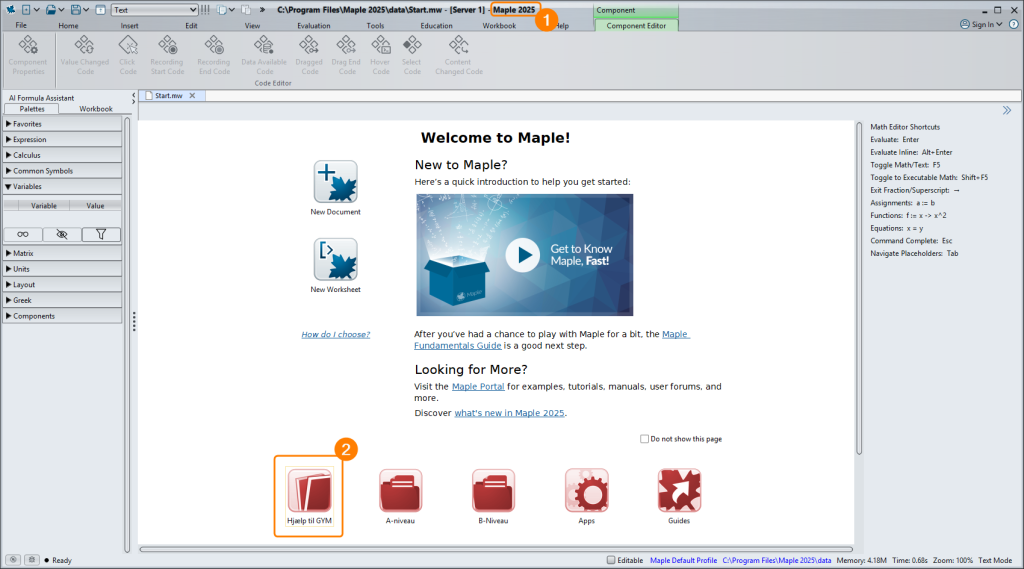1024x569 pixels.
Task: Toggle the hidden-eye icon in Variables palette
Action: click(62, 234)
